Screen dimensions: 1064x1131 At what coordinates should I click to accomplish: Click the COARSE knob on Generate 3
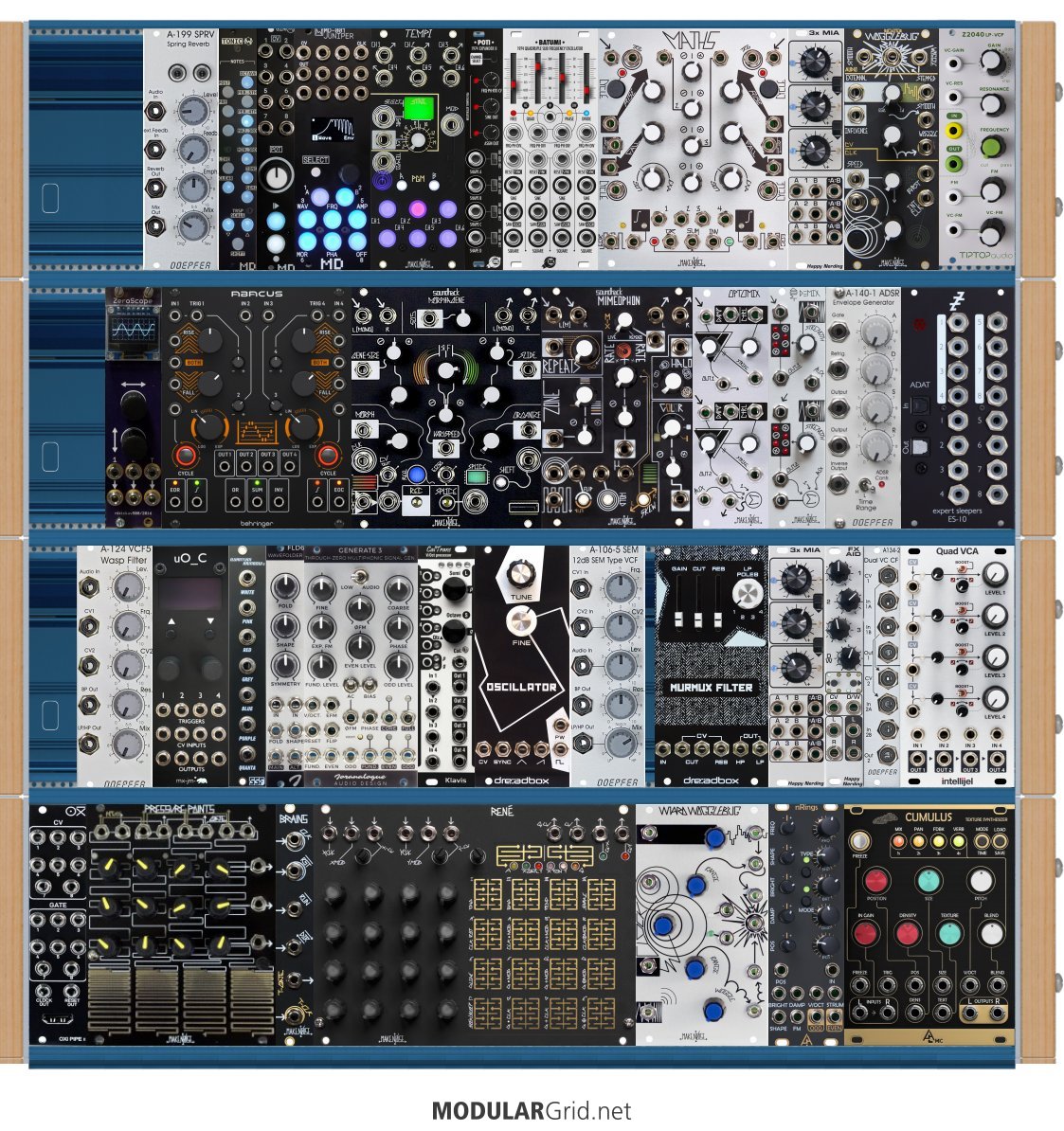[398, 588]
